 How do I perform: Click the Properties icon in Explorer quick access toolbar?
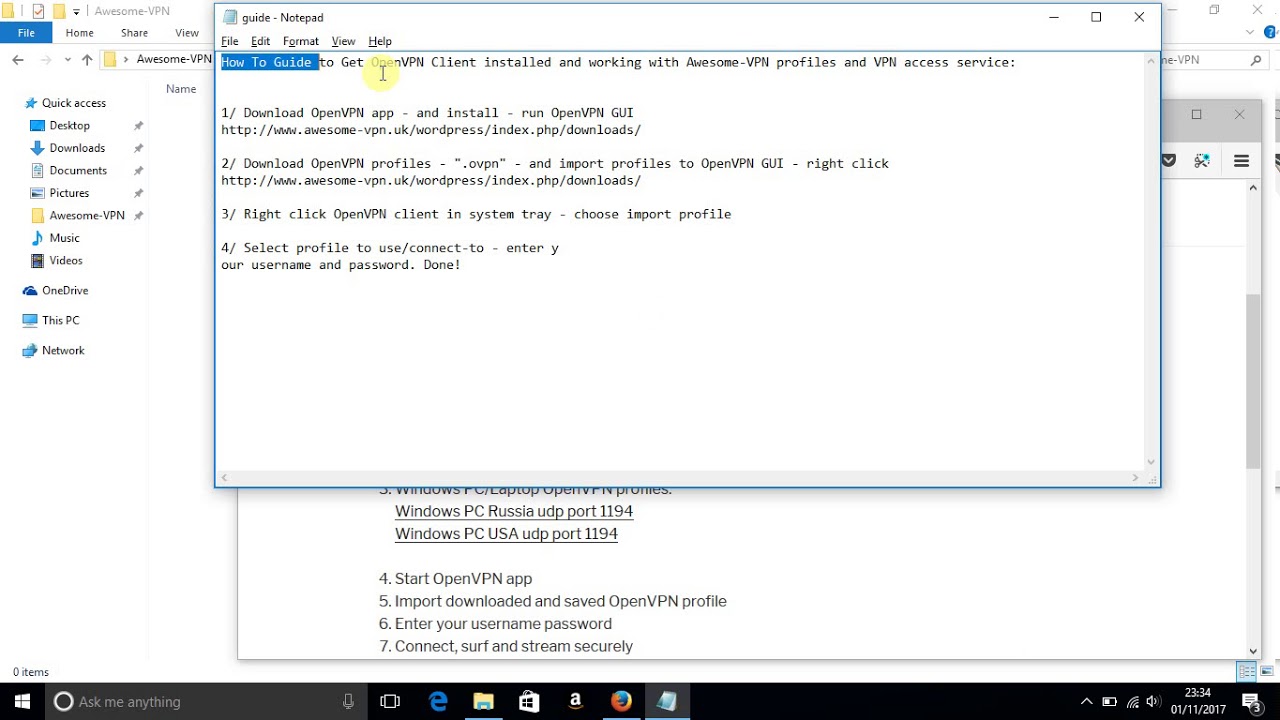[38, 11]
